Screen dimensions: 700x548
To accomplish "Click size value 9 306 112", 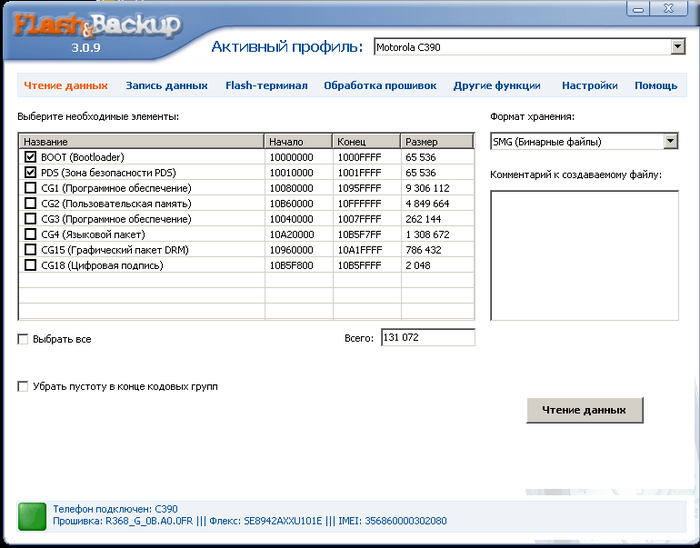I will (427, 188).
